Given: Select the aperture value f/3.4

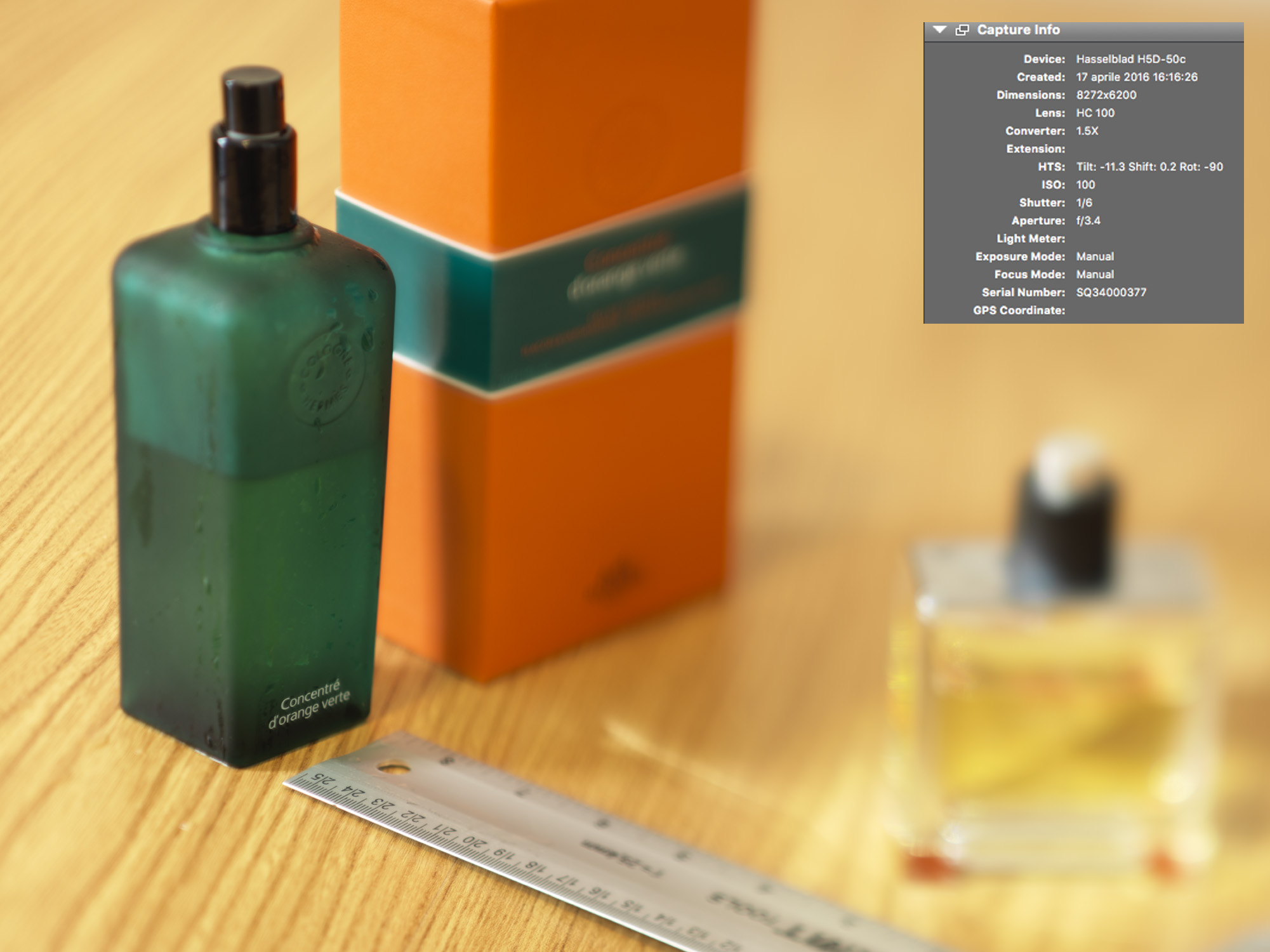Looking at the screenshot, I should [x=1088, y=221].
